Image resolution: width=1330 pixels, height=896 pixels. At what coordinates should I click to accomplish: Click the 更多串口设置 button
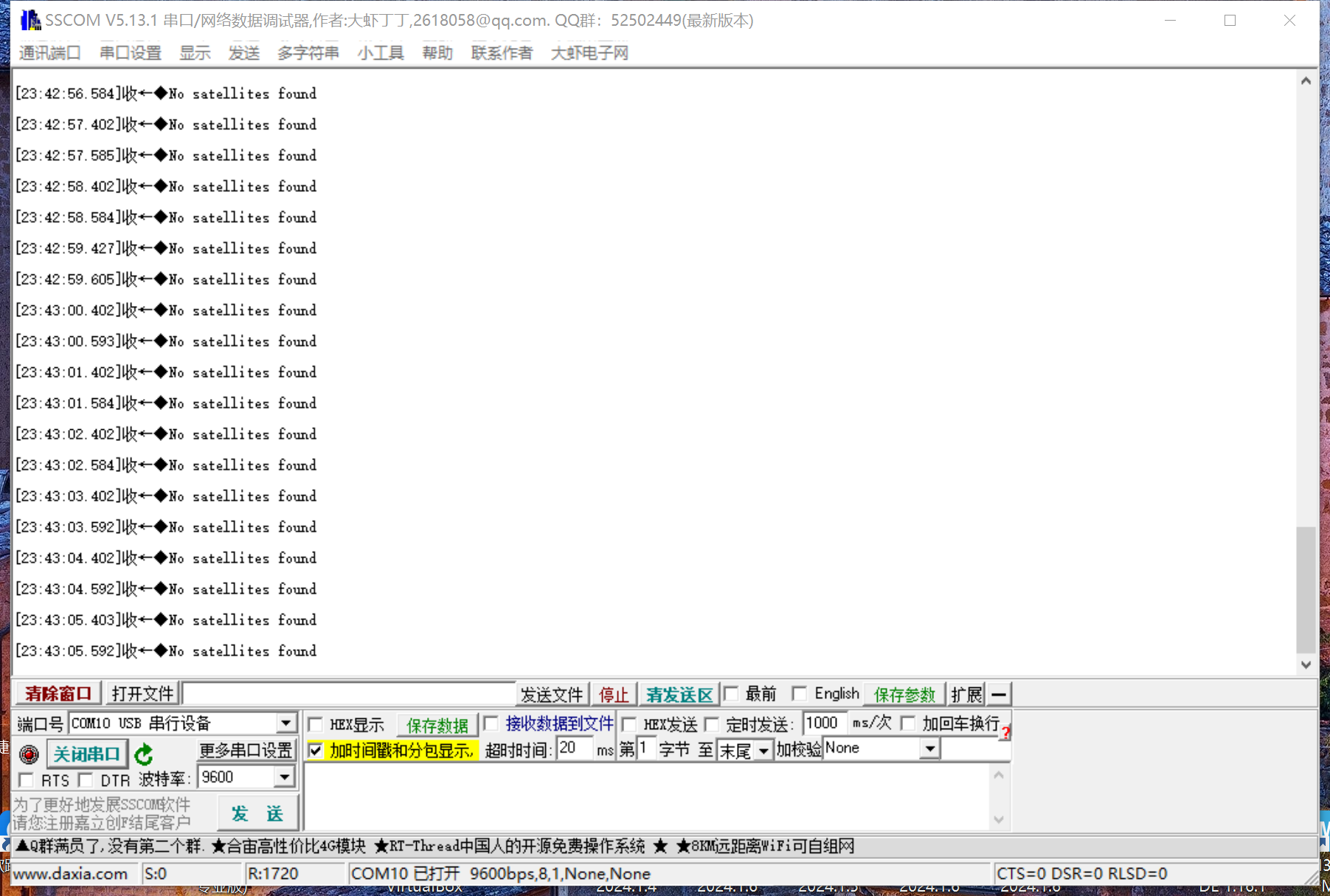(x=246, y=751)
